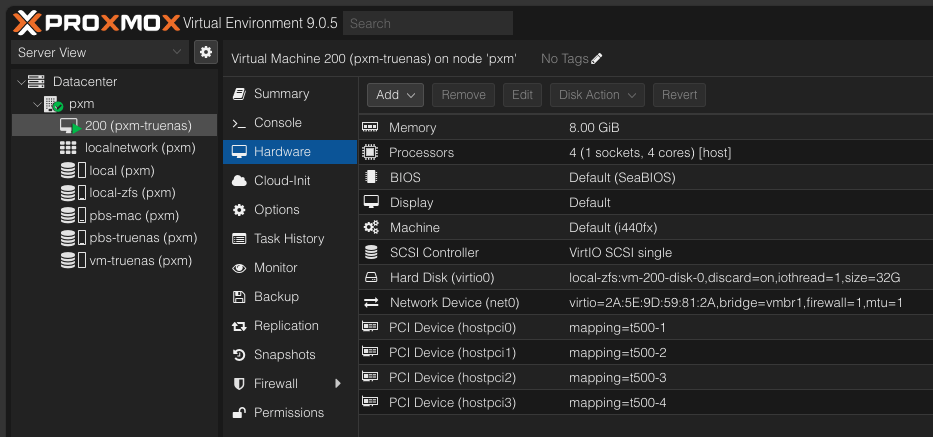933x437 pixels.
Task: Click the Remove button
Action: point(464,95)
